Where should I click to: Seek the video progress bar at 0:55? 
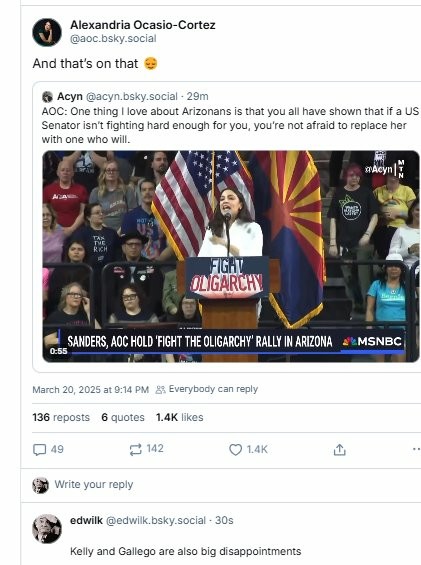click(231, 353)
